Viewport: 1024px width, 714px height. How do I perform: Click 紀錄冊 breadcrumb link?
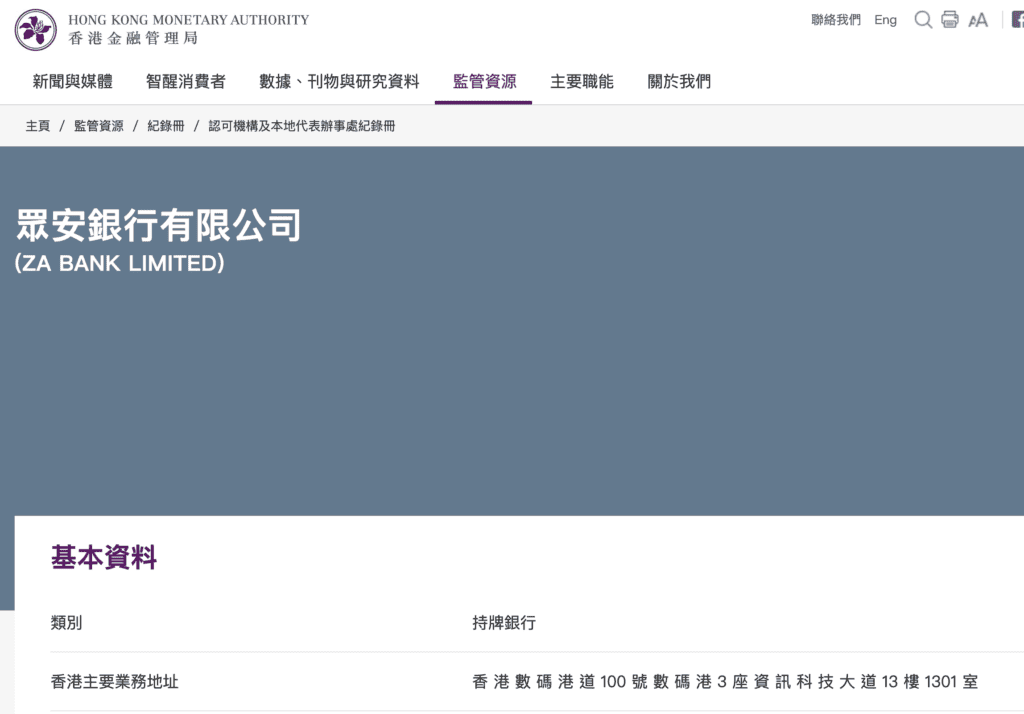tap(166, 126)
